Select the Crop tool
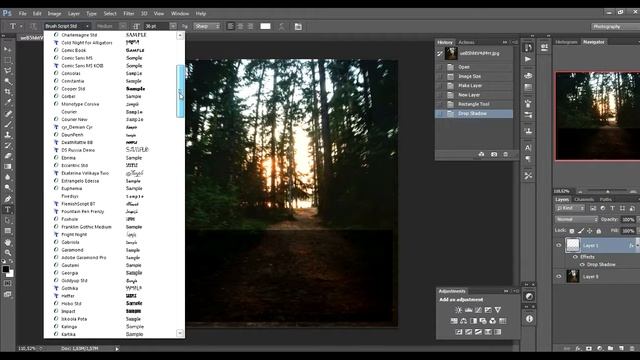 click(x=7, y=92)
